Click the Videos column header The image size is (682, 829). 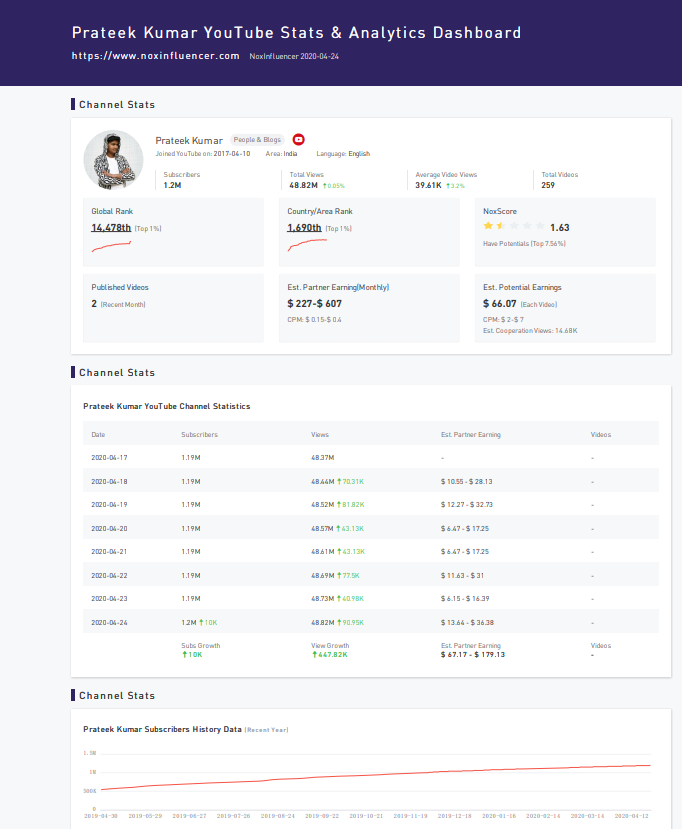[x=601, y=435]
